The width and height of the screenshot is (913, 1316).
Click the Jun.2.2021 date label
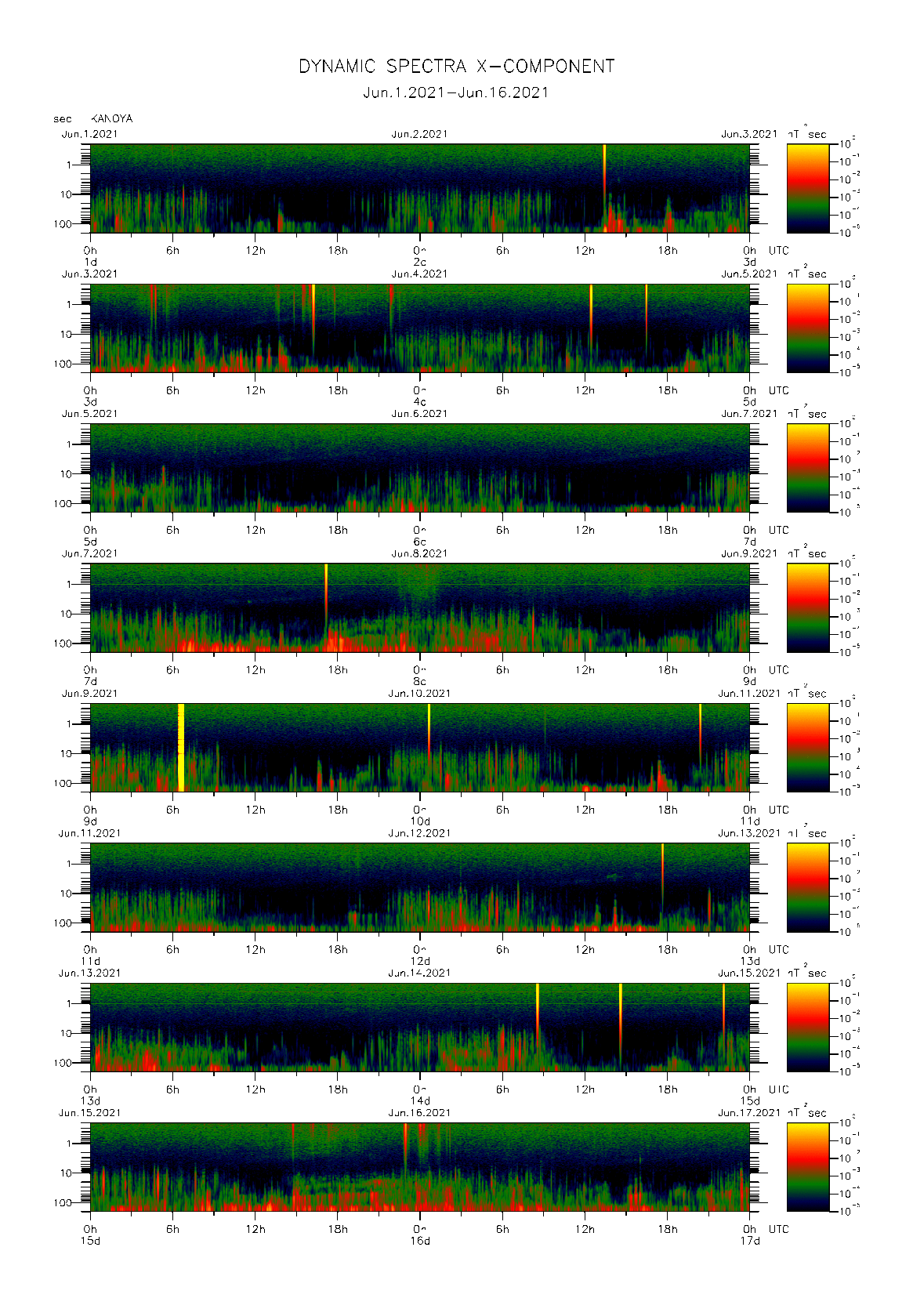coord(420,134)
